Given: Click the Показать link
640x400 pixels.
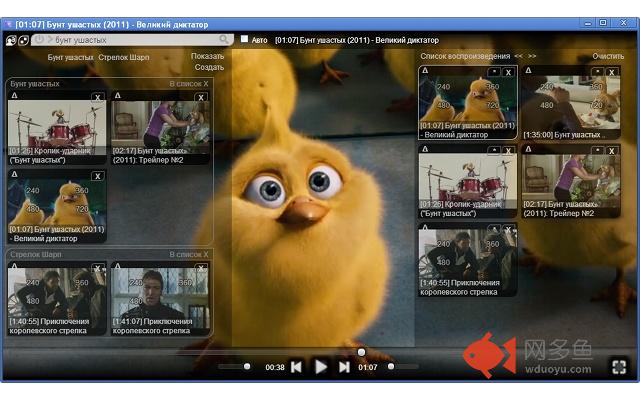Looking at the screenshot, I should (x=207, y=56).
